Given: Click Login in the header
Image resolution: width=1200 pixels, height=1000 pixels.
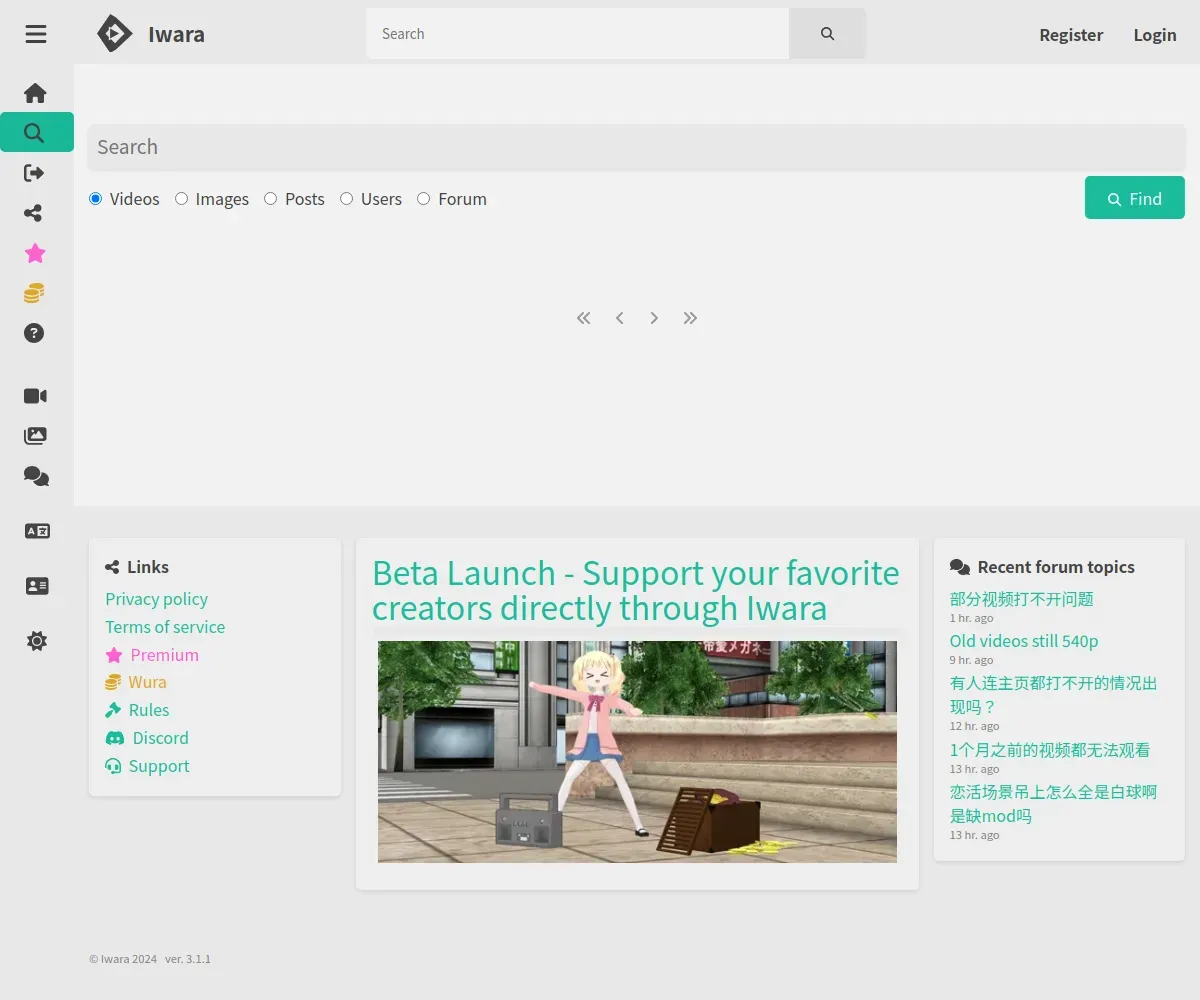Looking at the screenshot, I should (x=1155, y=35).
